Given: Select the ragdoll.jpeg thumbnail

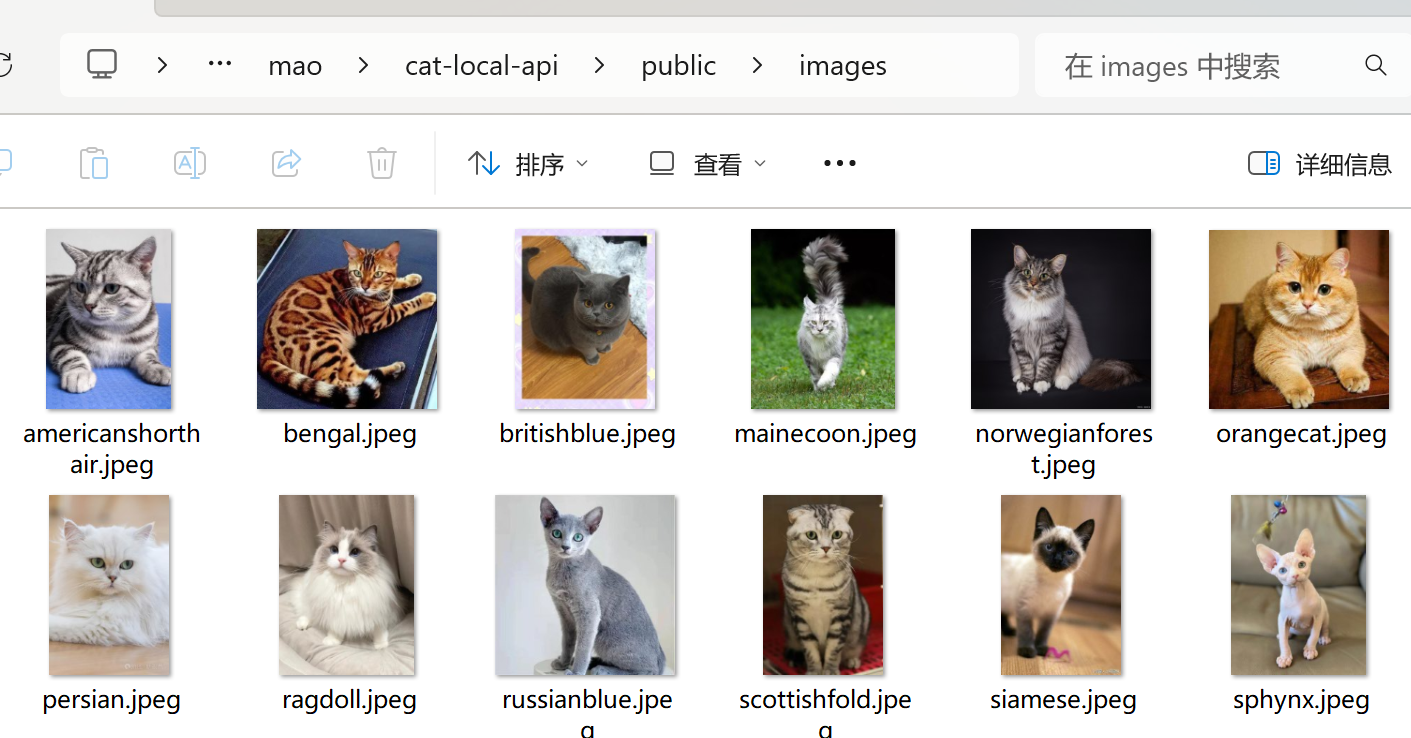Looking at the screenshot, I should click(347, 585).
